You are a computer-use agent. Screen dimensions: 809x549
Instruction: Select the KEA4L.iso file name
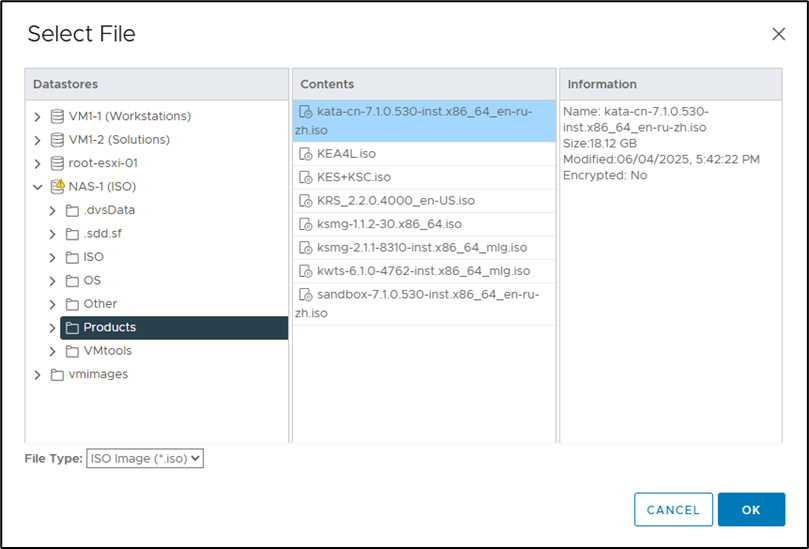(346, 154)
